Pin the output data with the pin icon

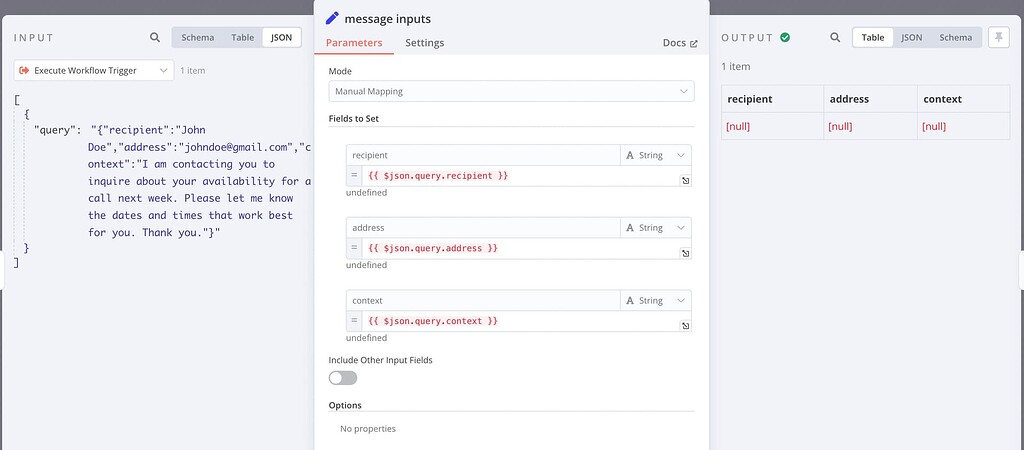(999, 37)
